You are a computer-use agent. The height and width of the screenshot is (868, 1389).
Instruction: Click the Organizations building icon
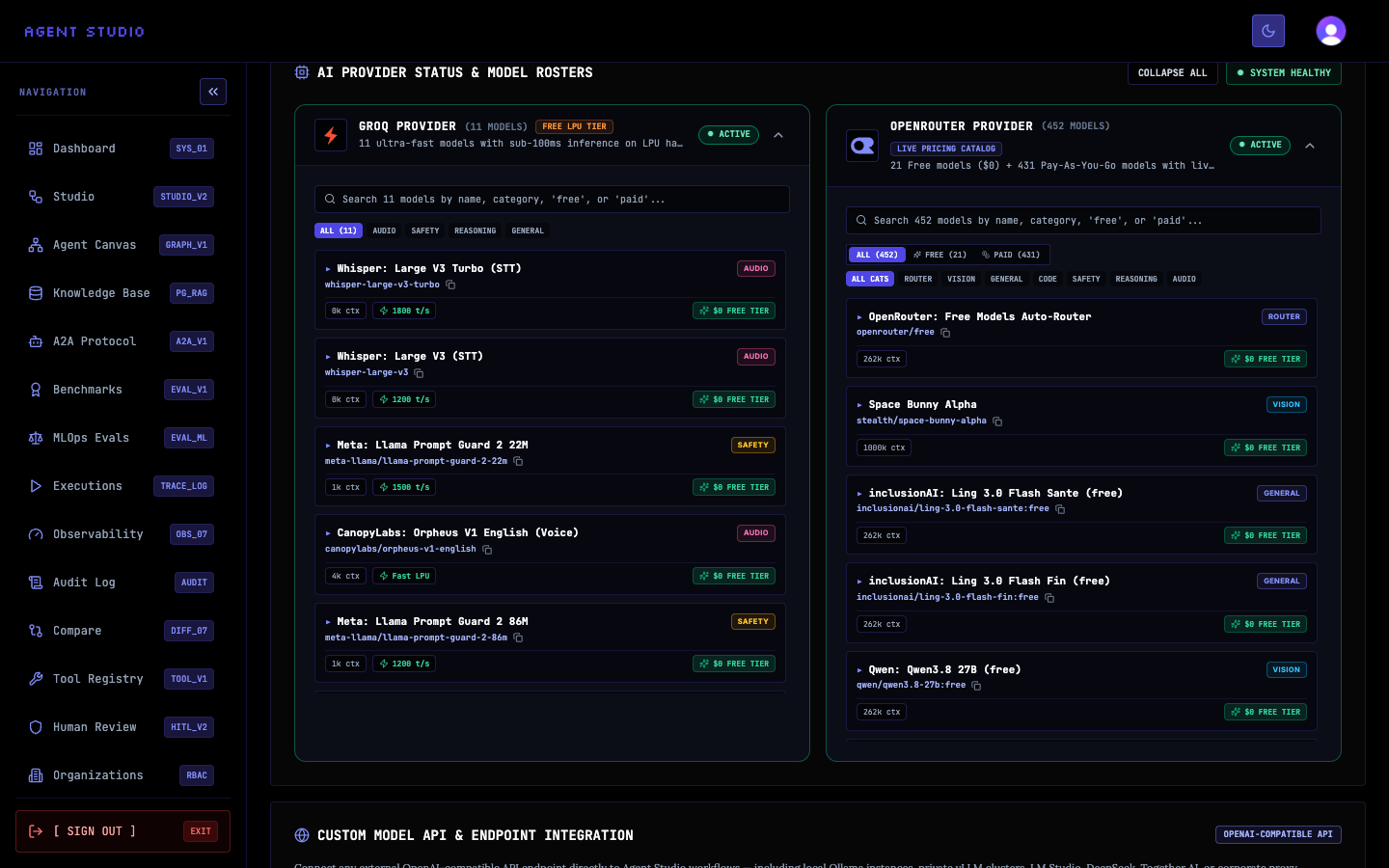[36, 775]
